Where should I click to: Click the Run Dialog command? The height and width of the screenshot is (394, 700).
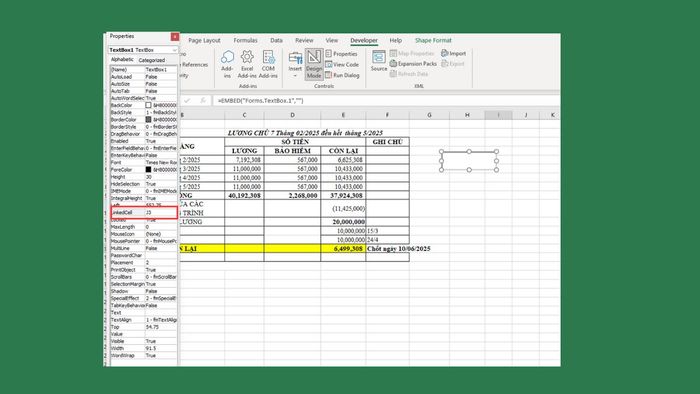coord(342,75)
